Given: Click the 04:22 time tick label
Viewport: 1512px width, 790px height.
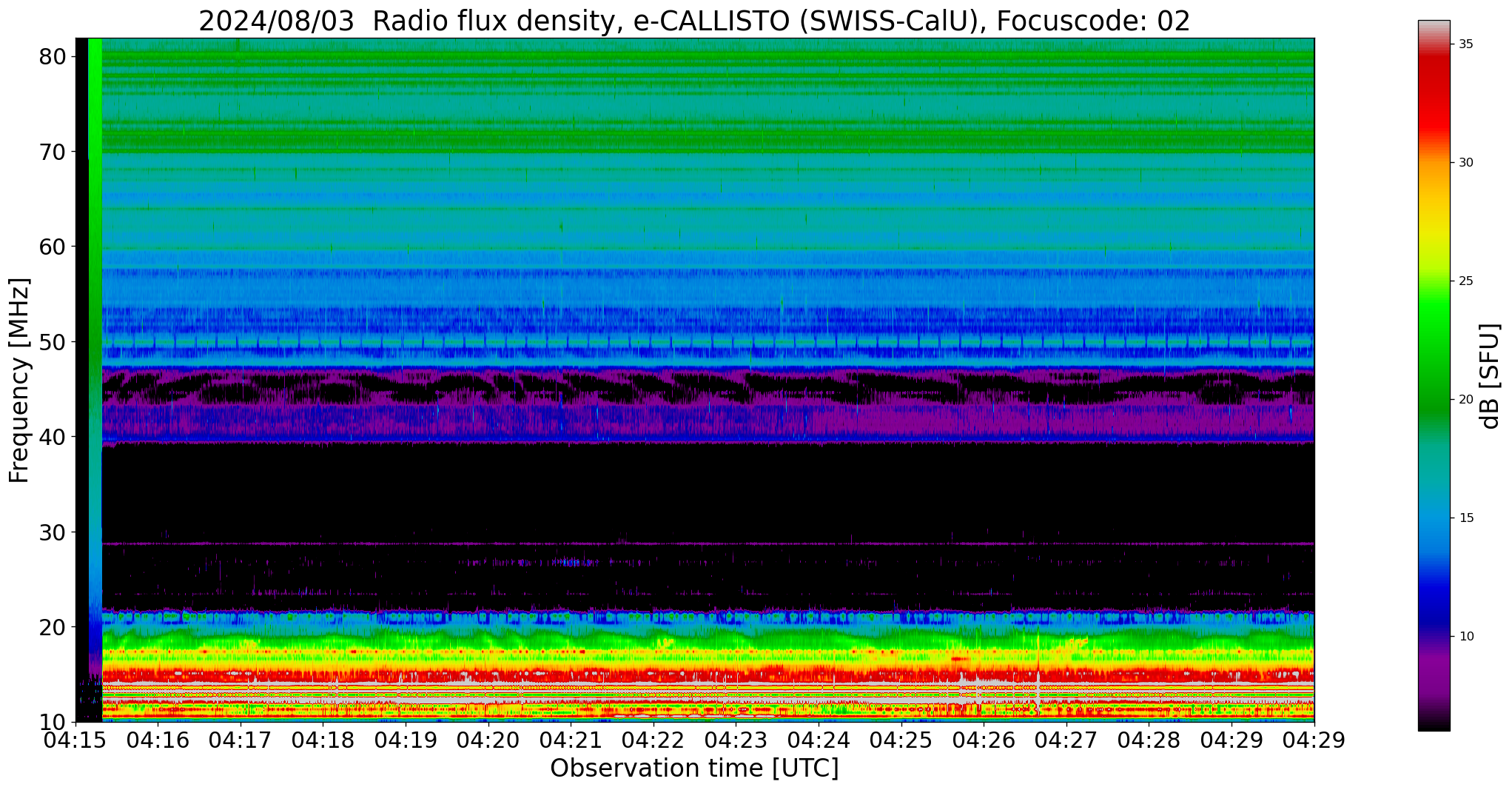Looking at the screenshot, I should click(653, 740).
